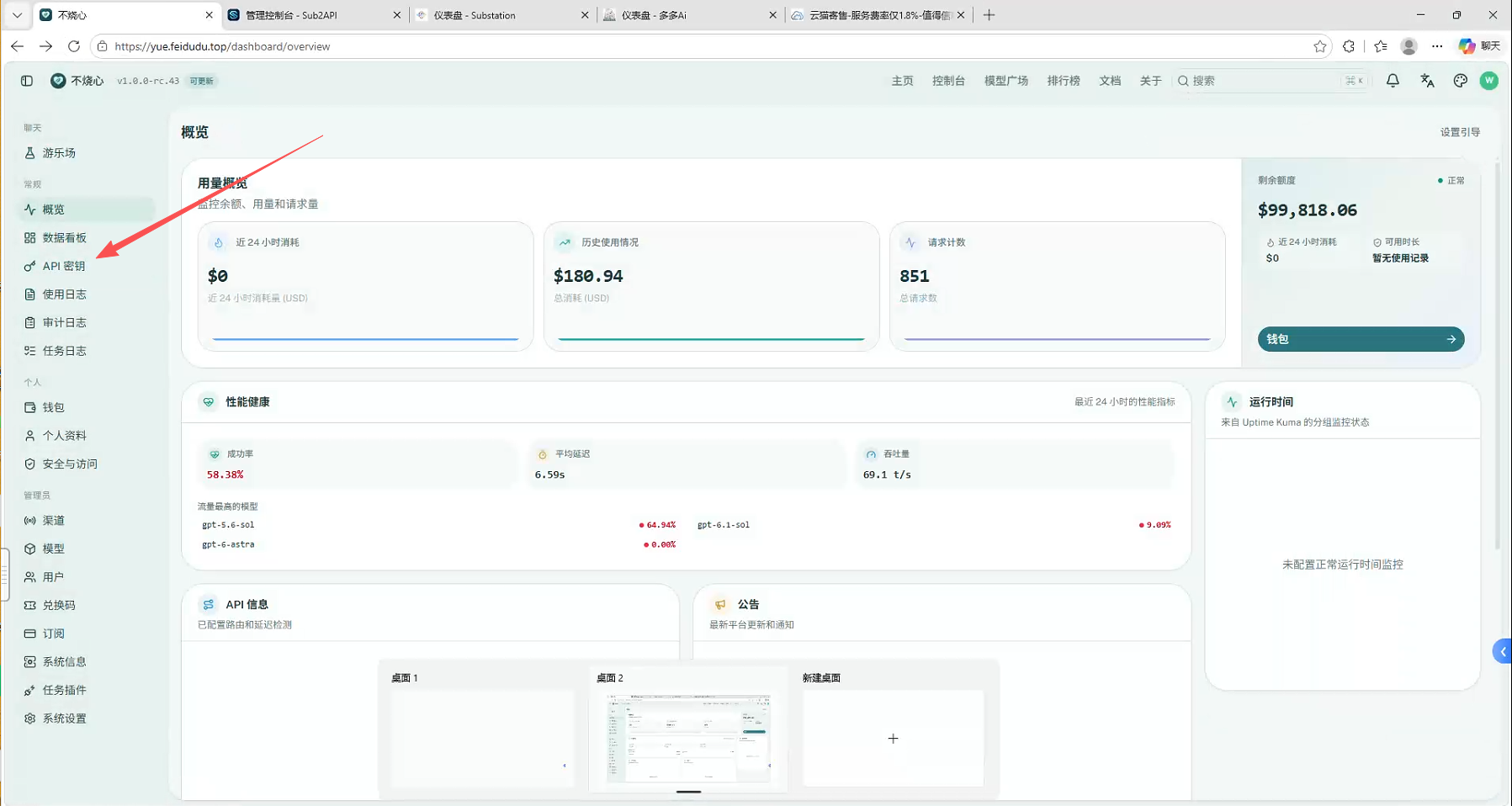The image size is (1512, 806).
Task: Open 使用日志 in the sidebar
Action: pyautogui.click(x=87, y=294)
